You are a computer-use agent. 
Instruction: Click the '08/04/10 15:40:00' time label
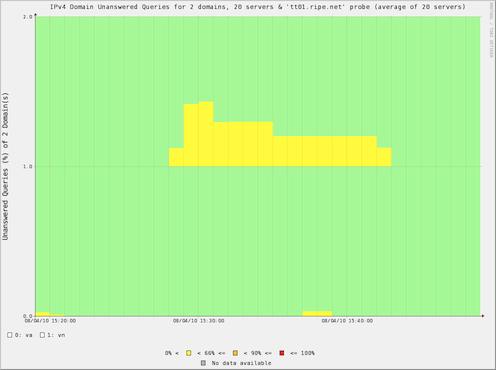347,321
